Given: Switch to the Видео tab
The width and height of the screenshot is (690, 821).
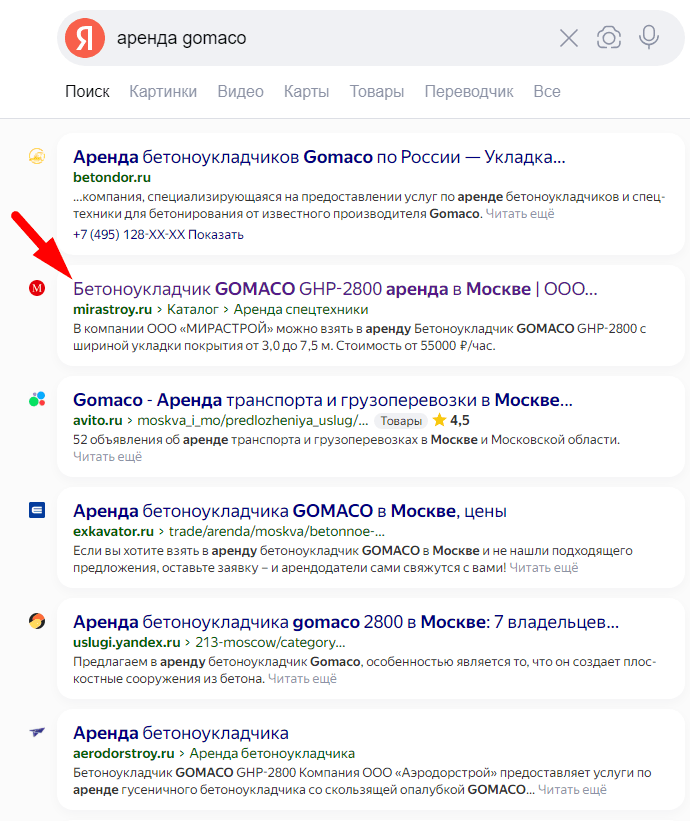Looking at the screenshot, I should click(240, 92).
